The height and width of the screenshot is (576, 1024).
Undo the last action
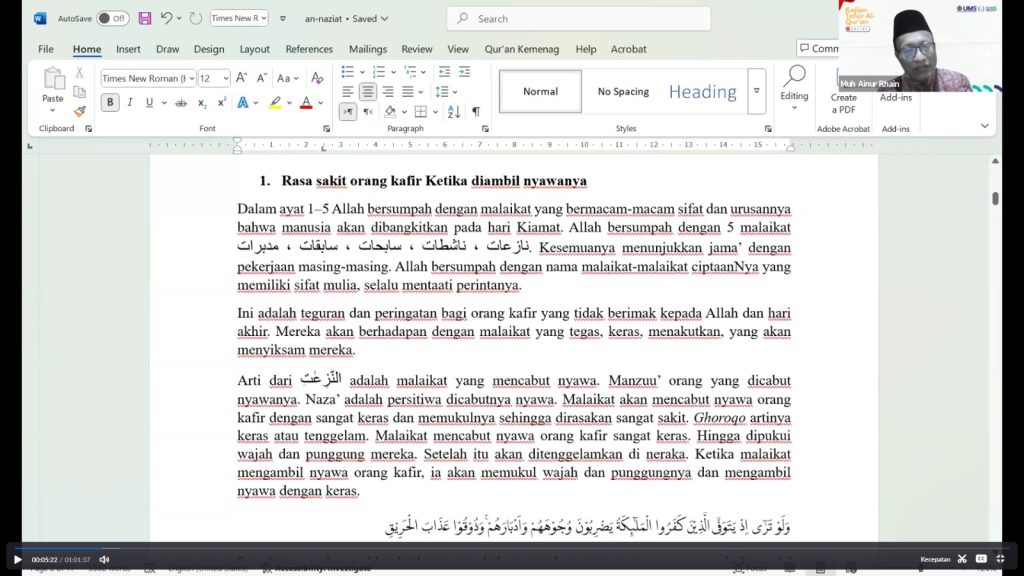(167, 18)
